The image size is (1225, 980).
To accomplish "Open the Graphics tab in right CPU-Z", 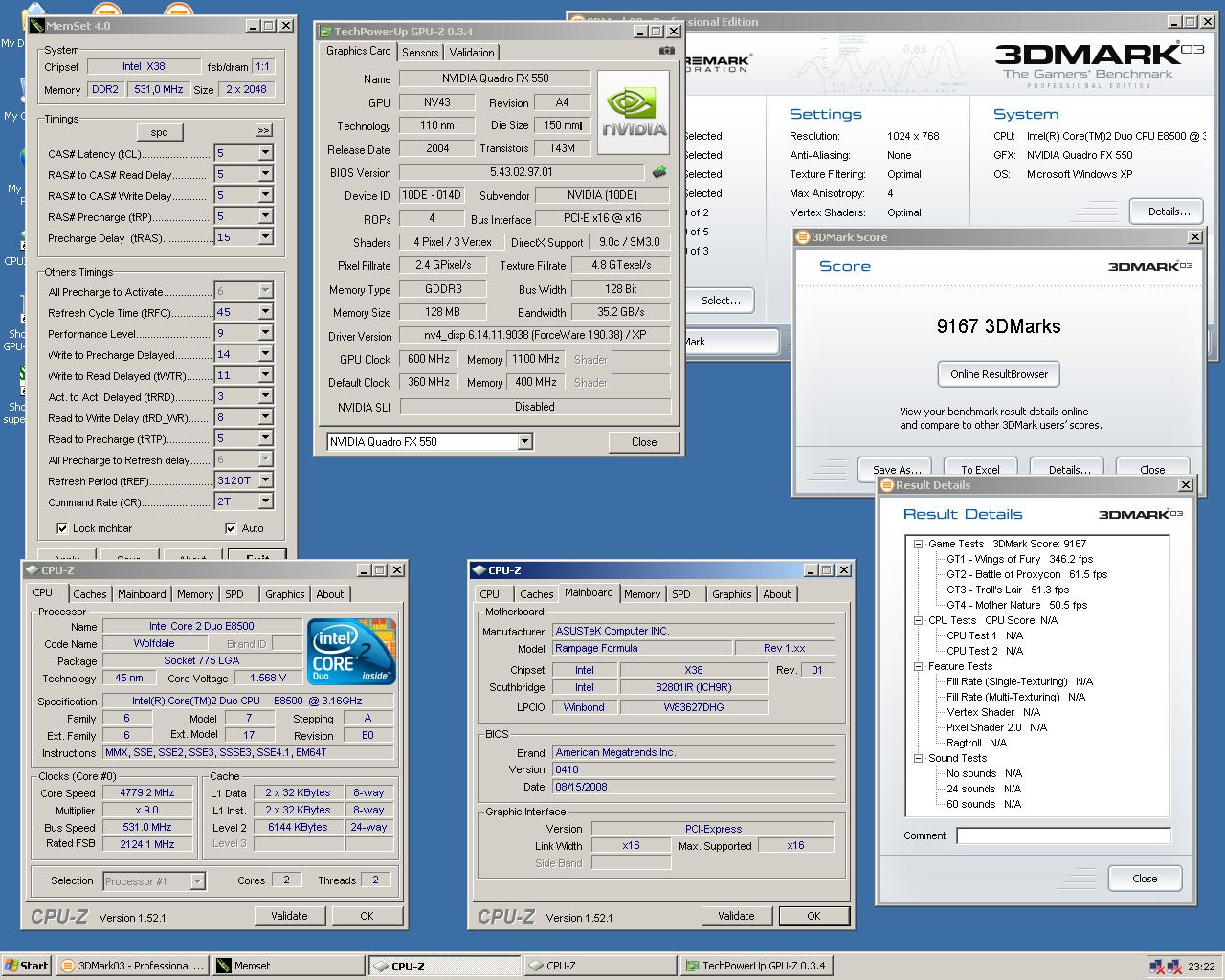I will pos(732,594).
